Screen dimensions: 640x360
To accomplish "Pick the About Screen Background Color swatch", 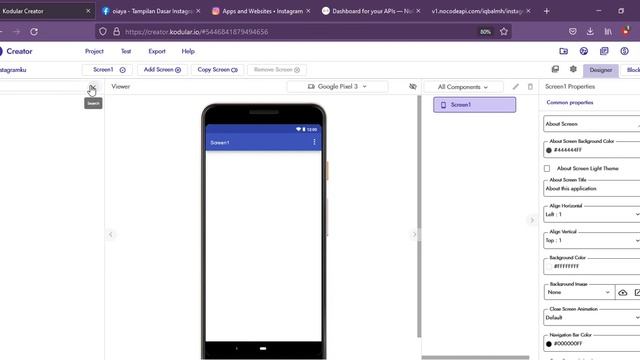I will 549,150.
